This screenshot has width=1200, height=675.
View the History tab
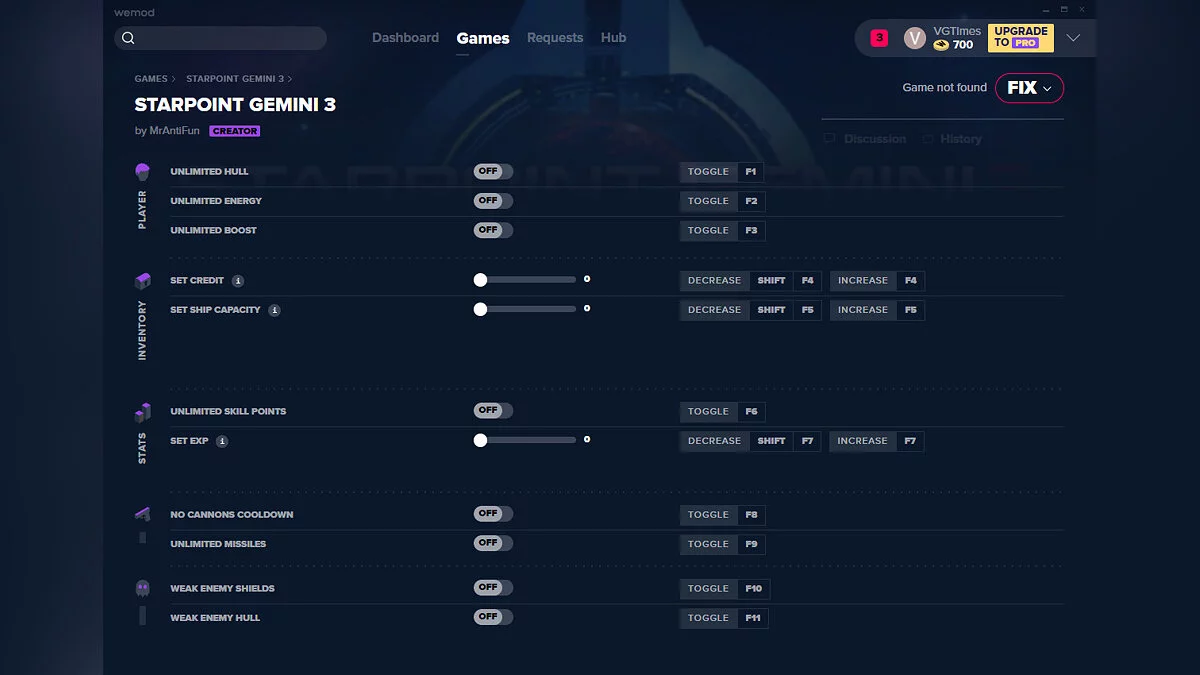952,139
